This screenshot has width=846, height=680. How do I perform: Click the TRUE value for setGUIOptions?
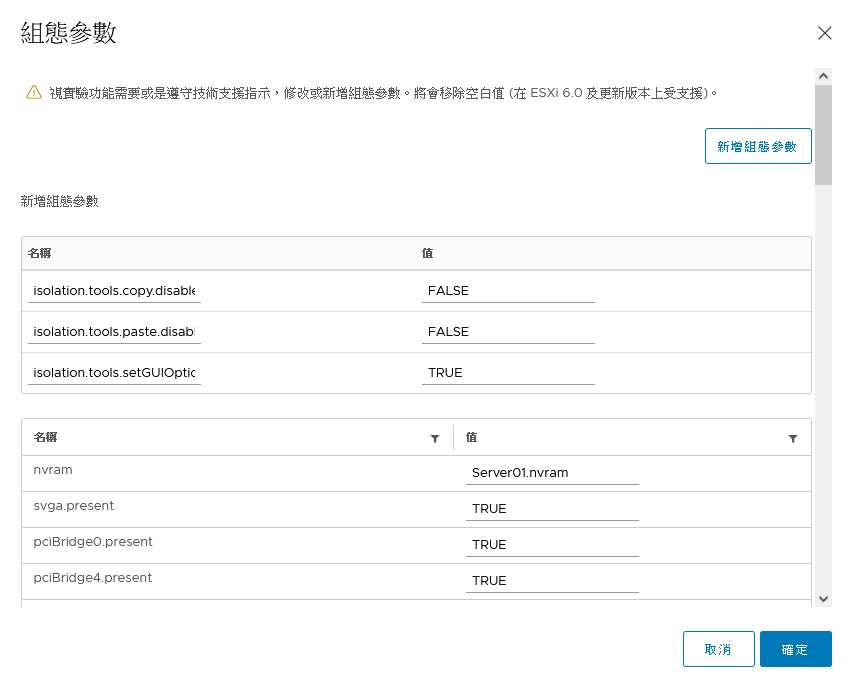point(508,373)
